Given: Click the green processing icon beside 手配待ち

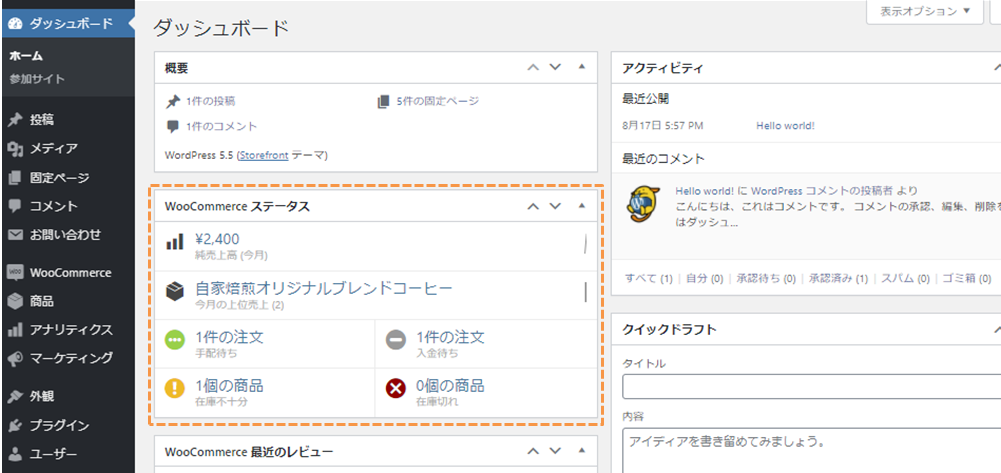Looking at the screenshot, I should pos(175,340).
